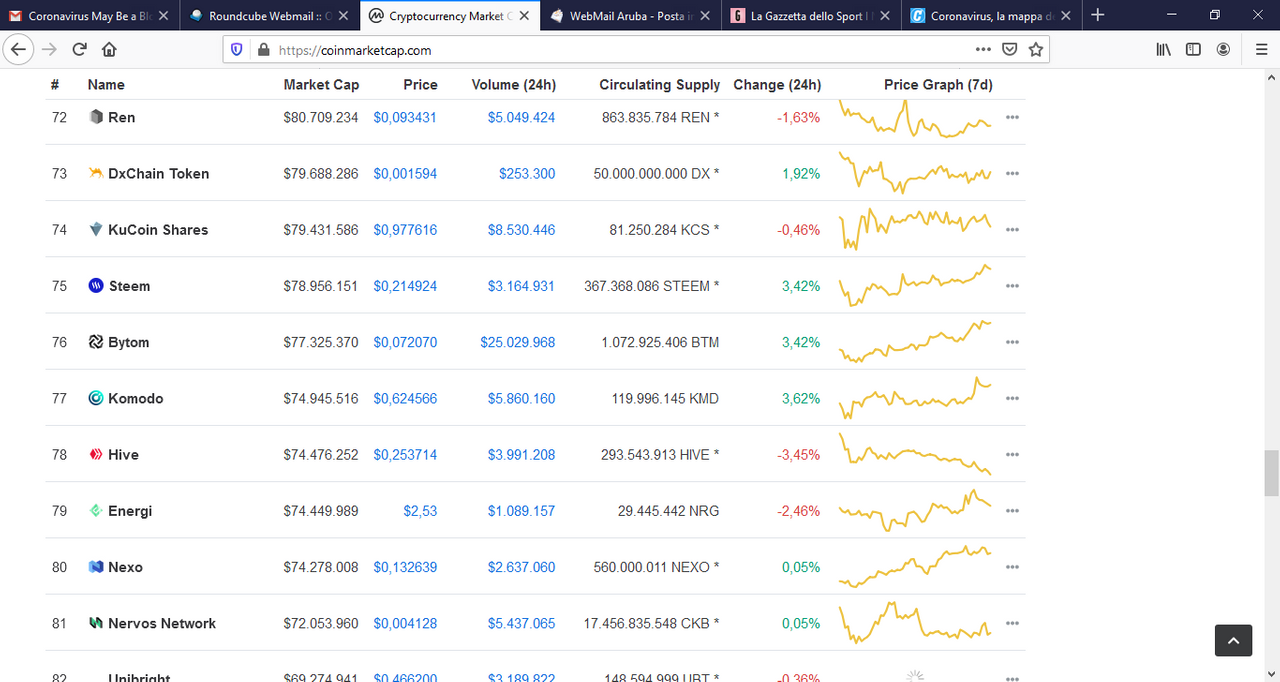The image size is (1280, 682).
Task: Open the row options menu for Nervos Network
Action: 1012,623
